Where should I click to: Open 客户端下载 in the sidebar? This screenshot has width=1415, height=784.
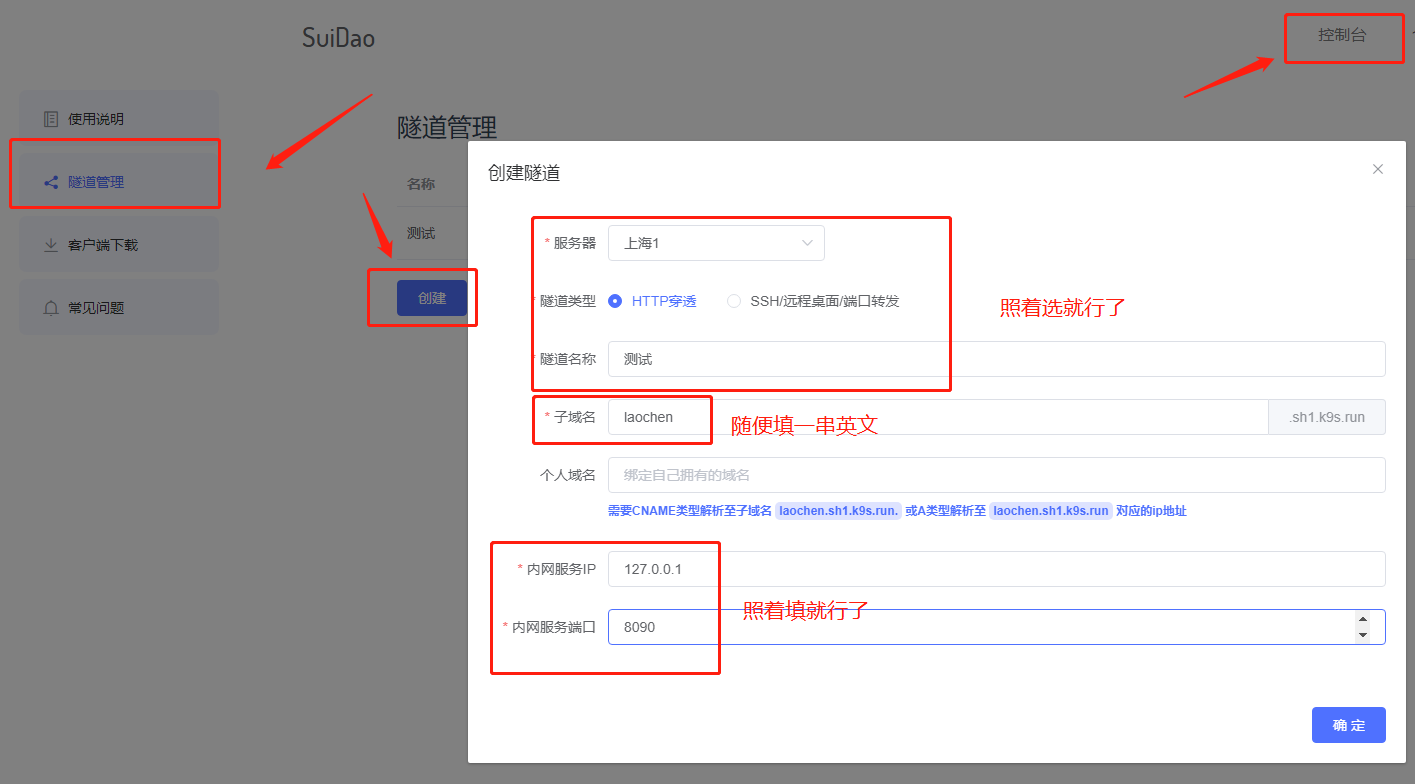119,245
